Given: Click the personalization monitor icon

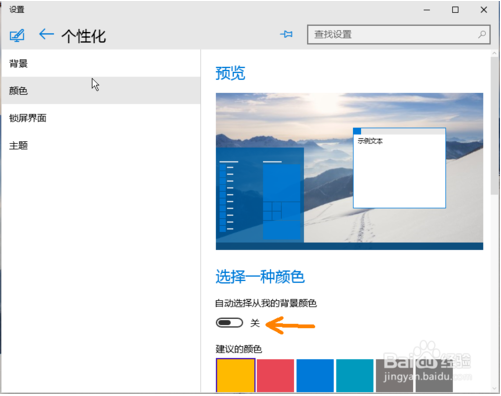Looking at the screenshot, I should pyautogui.click(x=17, y=35).
